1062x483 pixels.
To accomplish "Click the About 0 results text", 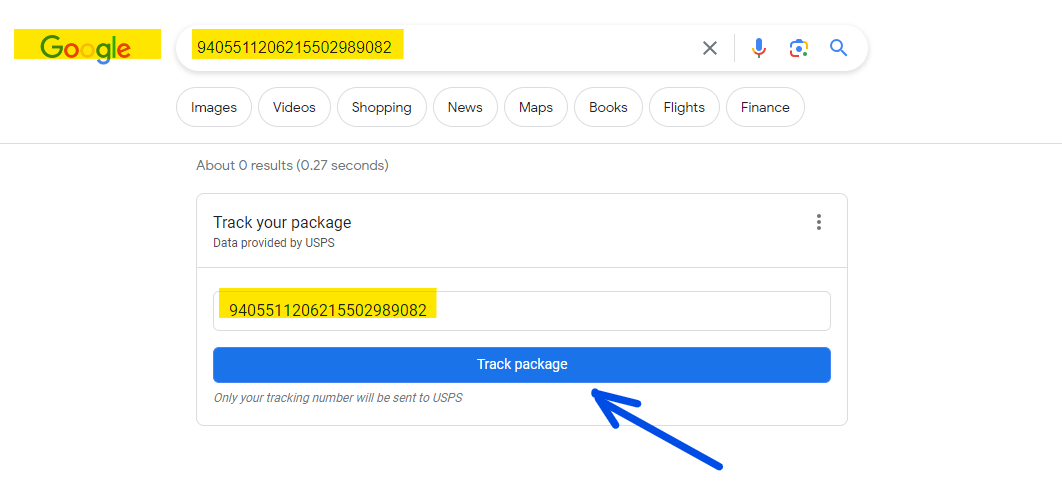I will [293, 165].
